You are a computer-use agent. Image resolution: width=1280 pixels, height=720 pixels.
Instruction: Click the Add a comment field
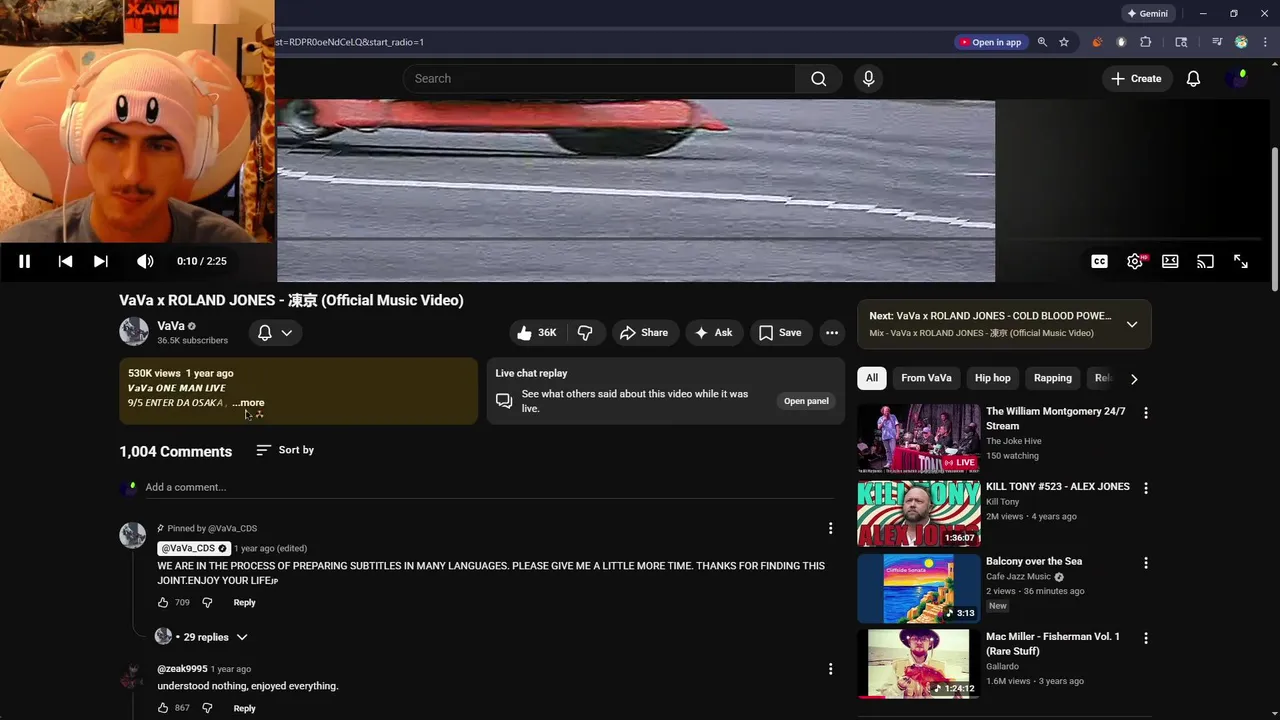point(489,487)
